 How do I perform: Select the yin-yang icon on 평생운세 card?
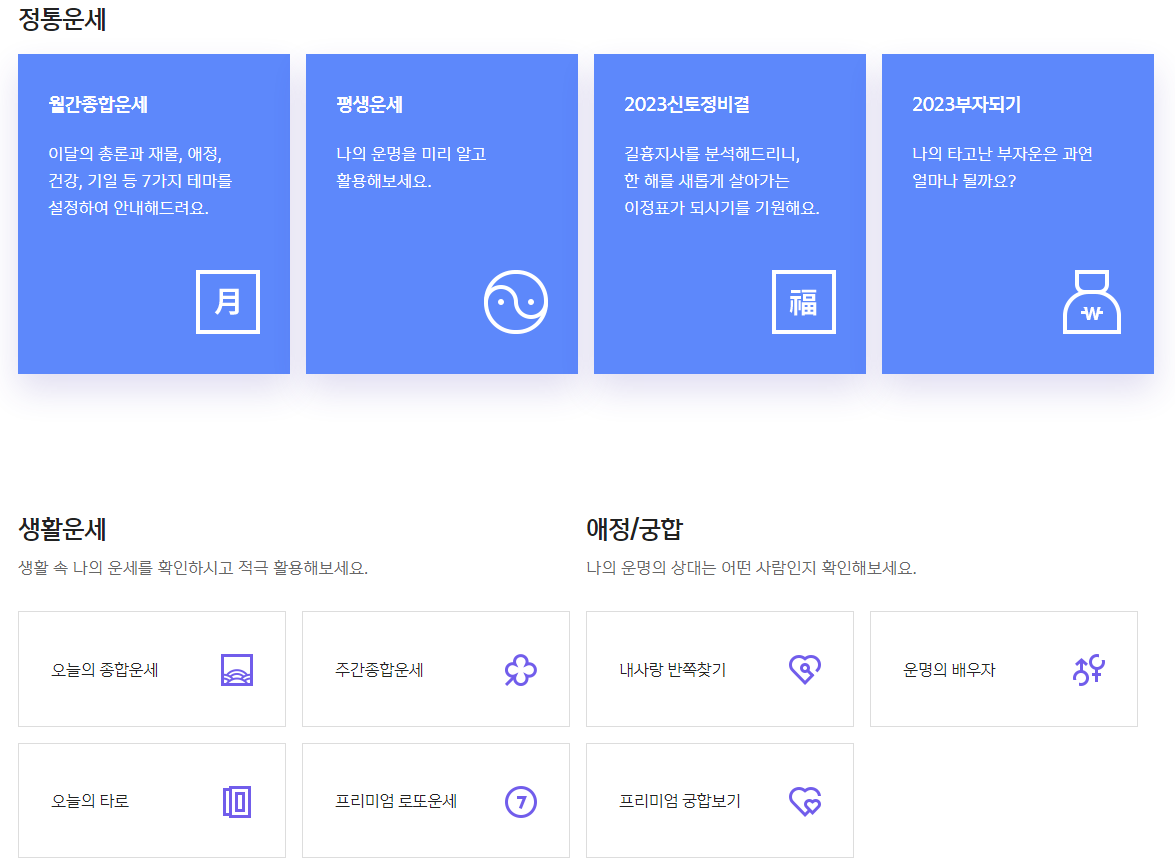(x=516, y=302)
